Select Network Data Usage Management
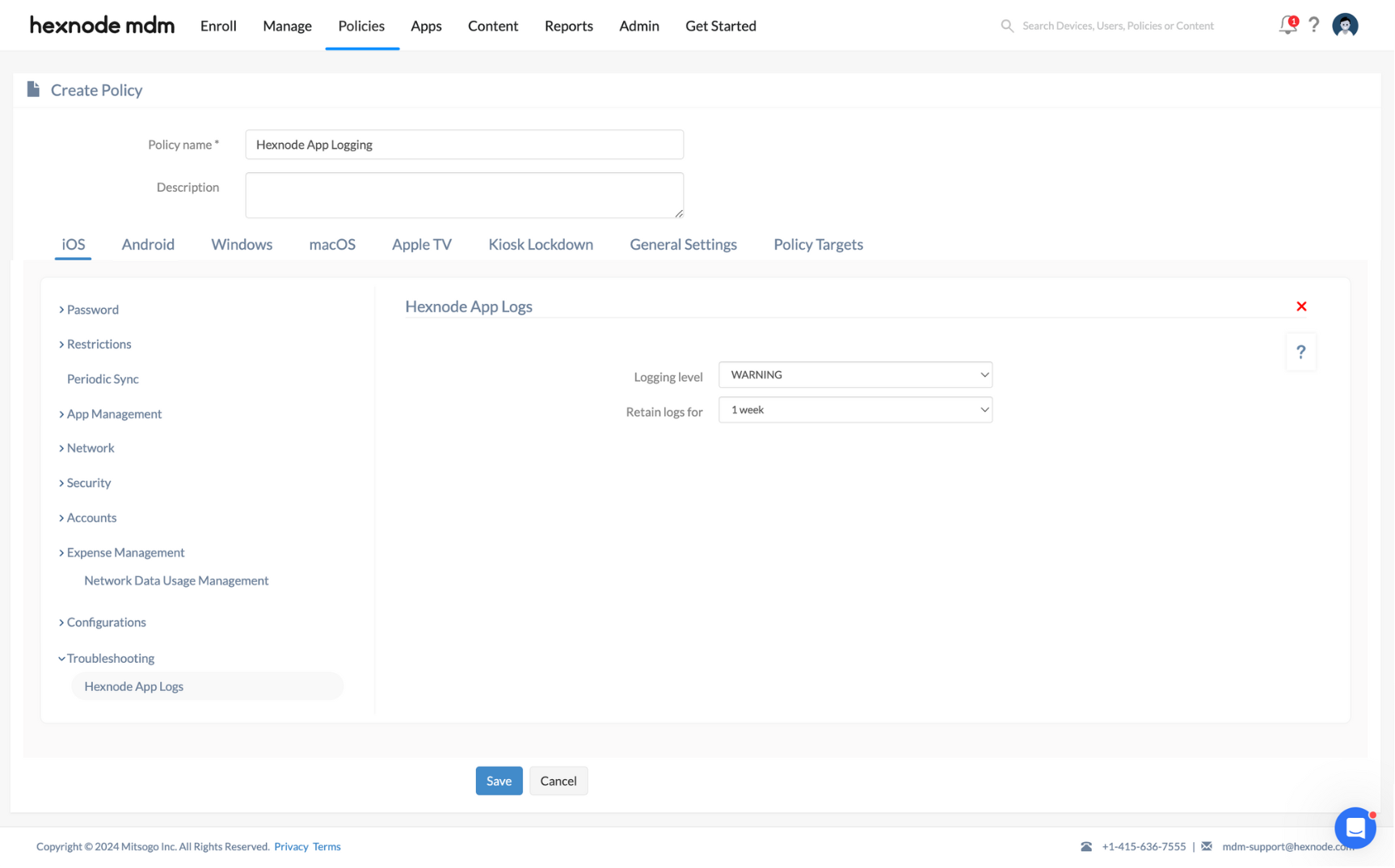Screen dimensions: 1395x868 pyautogui.click(x=176, y=581)
